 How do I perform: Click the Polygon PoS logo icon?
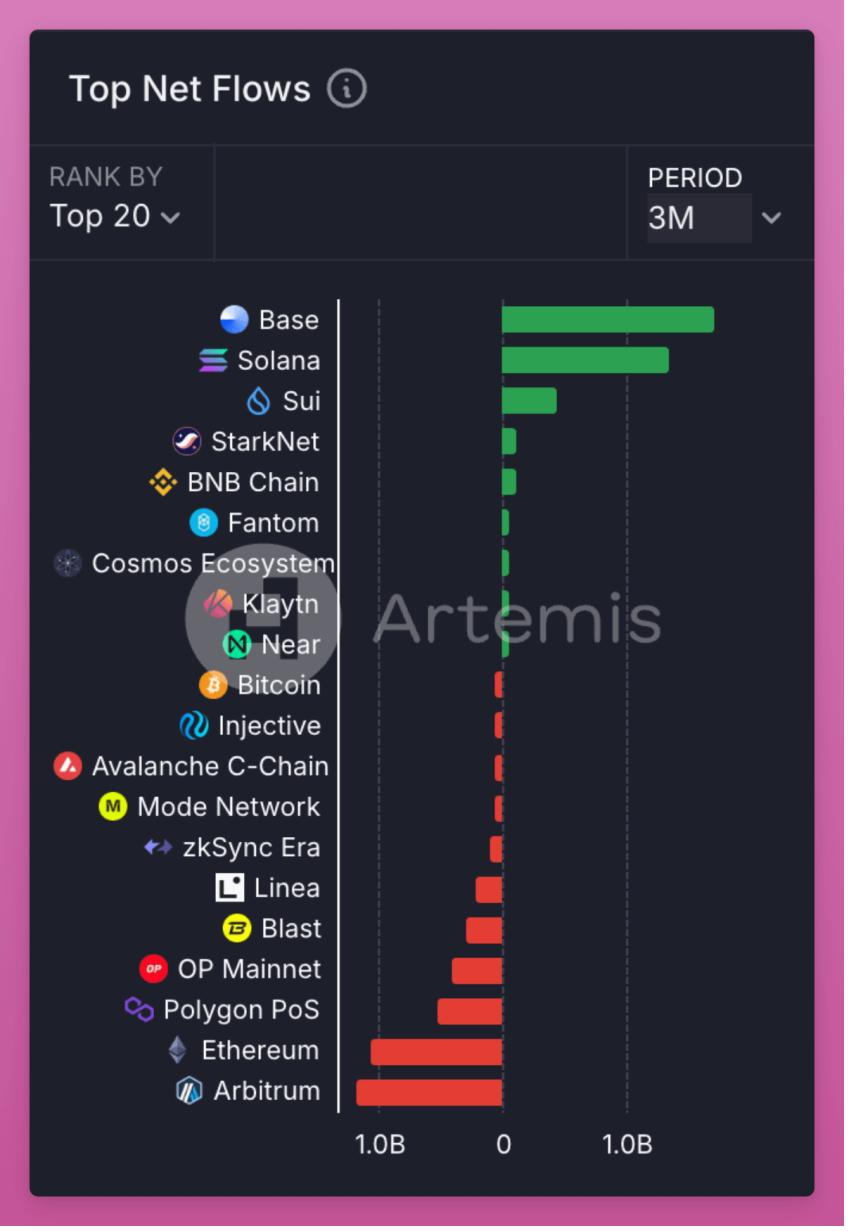click(x=139, y=1010)
